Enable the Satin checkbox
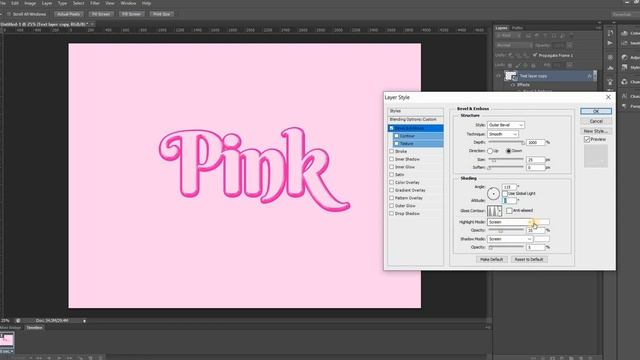Image resolution: width=640 pixels, height=360 pixels. point(391,175)
